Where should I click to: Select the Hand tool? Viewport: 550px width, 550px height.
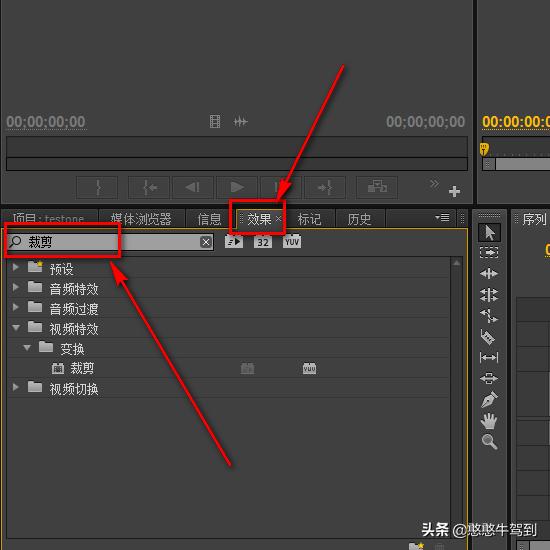pyautogui.click(x=489, y=421)
